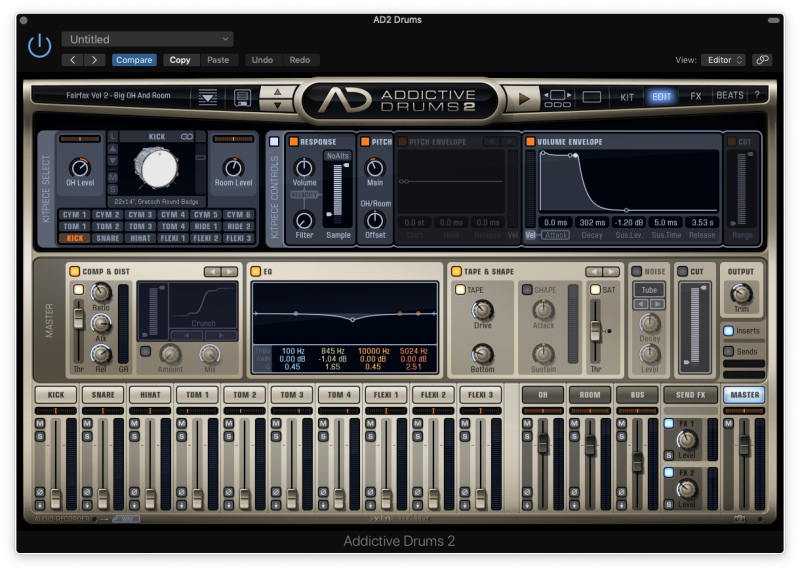Click the Response Volume knob
The image size is (800, 572).
point(304,167)
